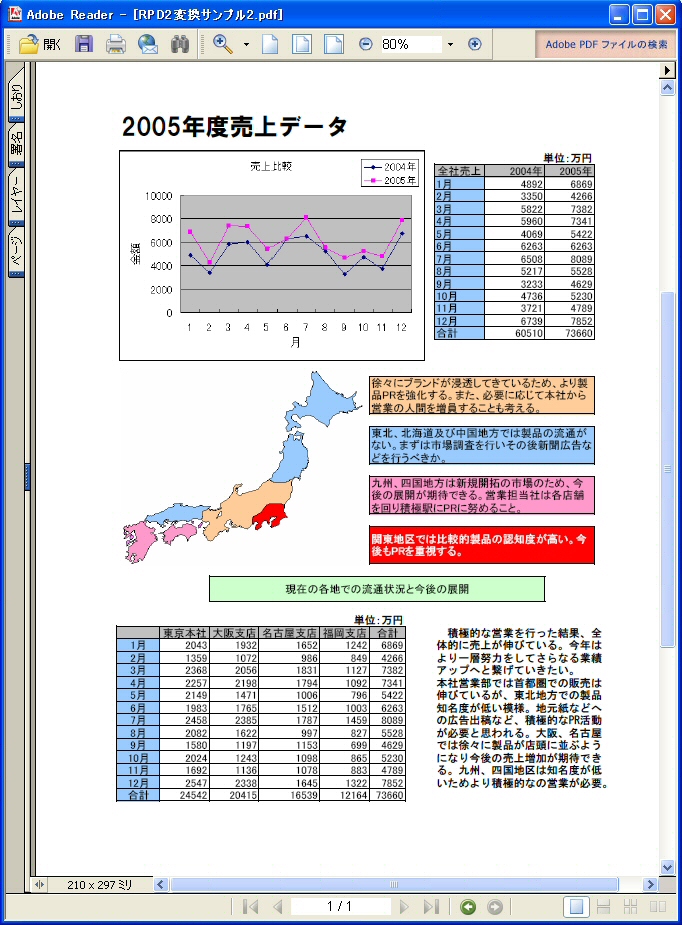Open a file with the 開く folder button
The image size is (682, 925).
pyautogui.click(x=40, y=44)
